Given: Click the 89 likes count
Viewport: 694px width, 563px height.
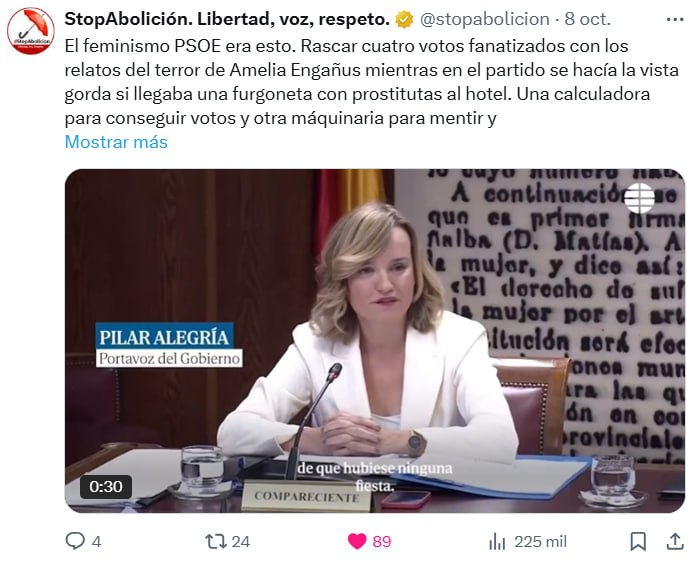Looking at the screenshot, I should point(382,542).
